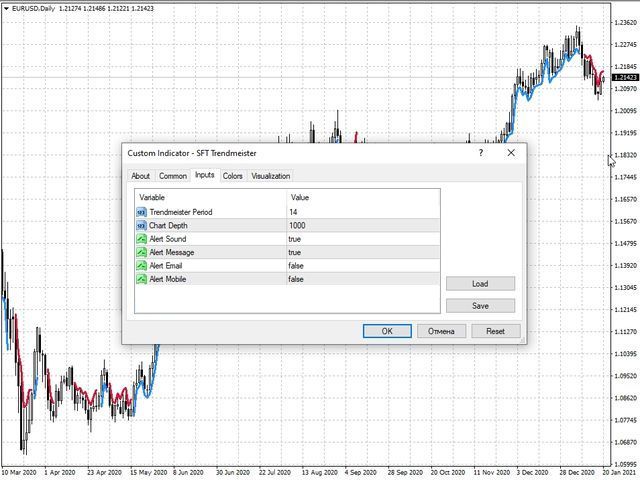The image size is (640, 480).
Task: Switch to the Colors tab
Action: (x=233, y=176)
